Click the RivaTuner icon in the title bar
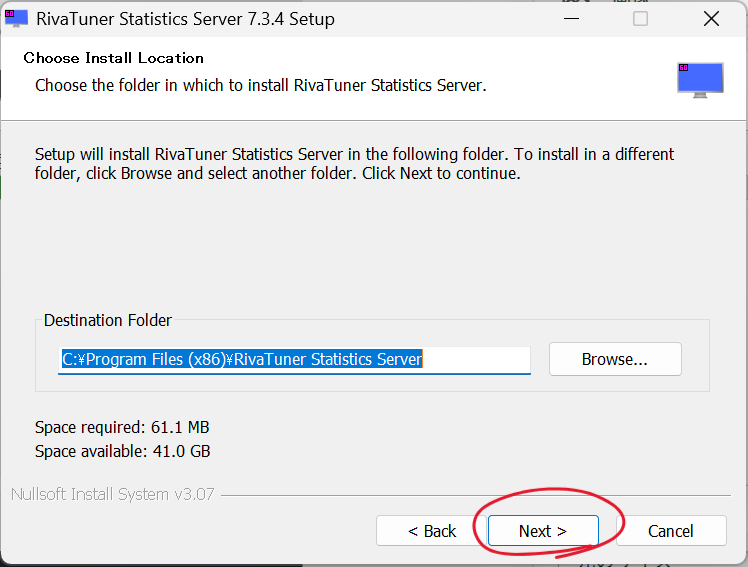The height and width of the screenshot is (567, 748). coord(16,19)
